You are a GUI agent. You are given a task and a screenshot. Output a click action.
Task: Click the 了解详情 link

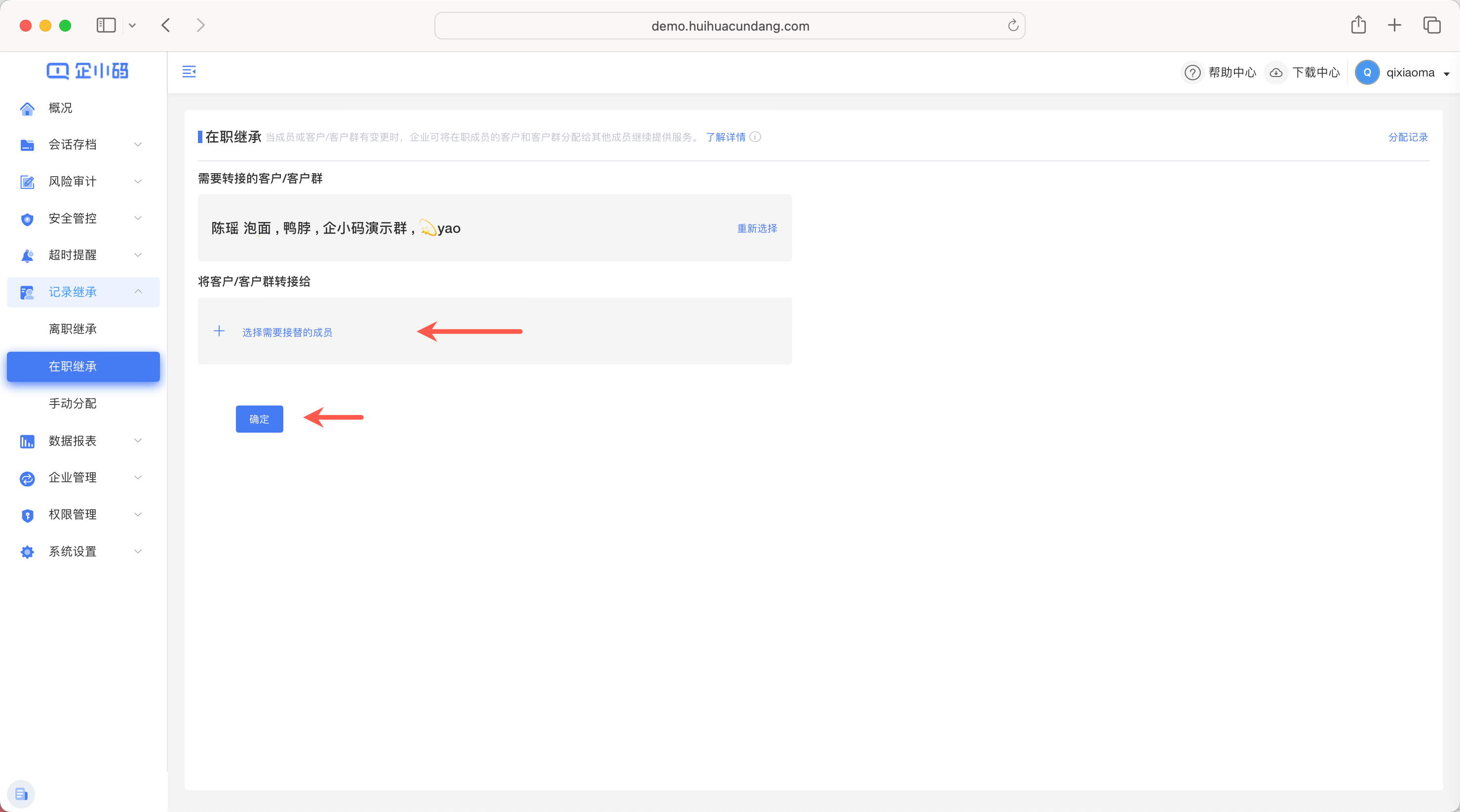coord(726,137)
